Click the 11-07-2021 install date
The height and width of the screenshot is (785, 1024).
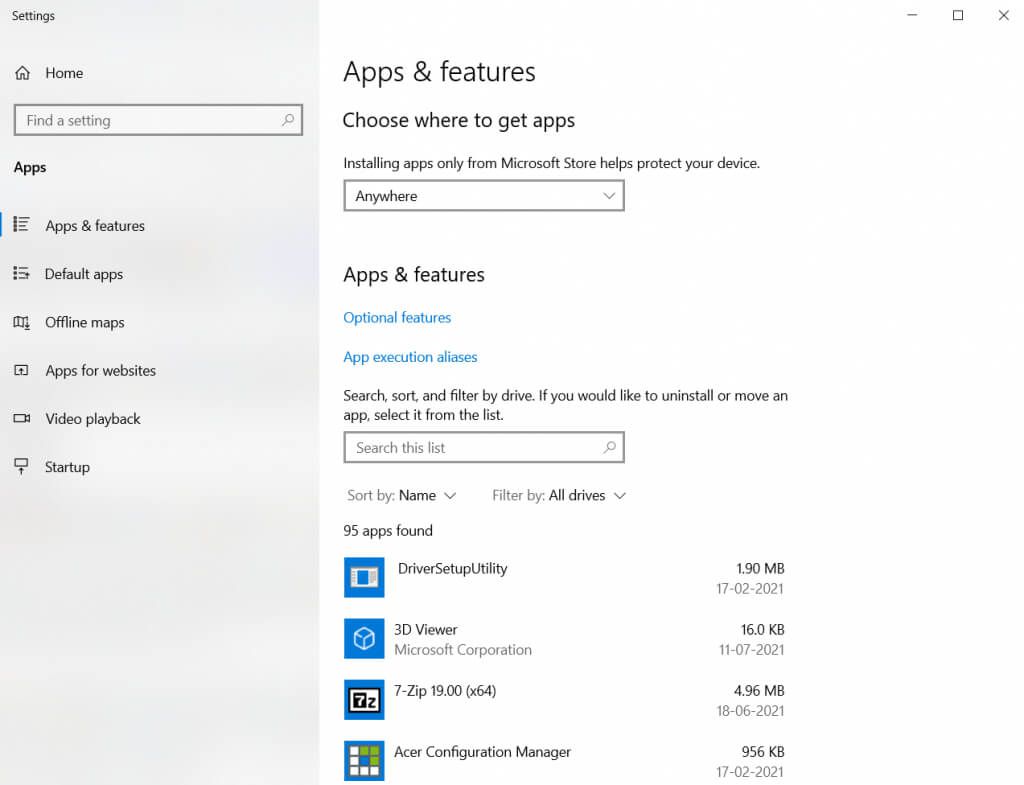(751, 650)
